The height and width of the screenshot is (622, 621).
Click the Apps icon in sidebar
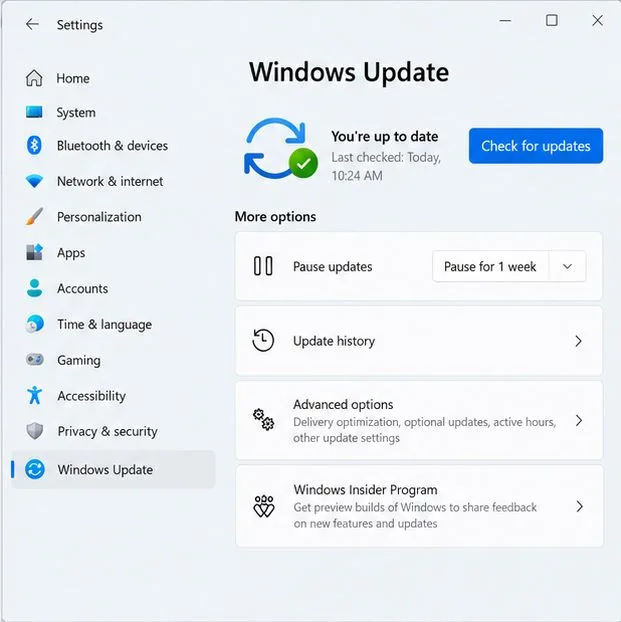coord(35,252)
